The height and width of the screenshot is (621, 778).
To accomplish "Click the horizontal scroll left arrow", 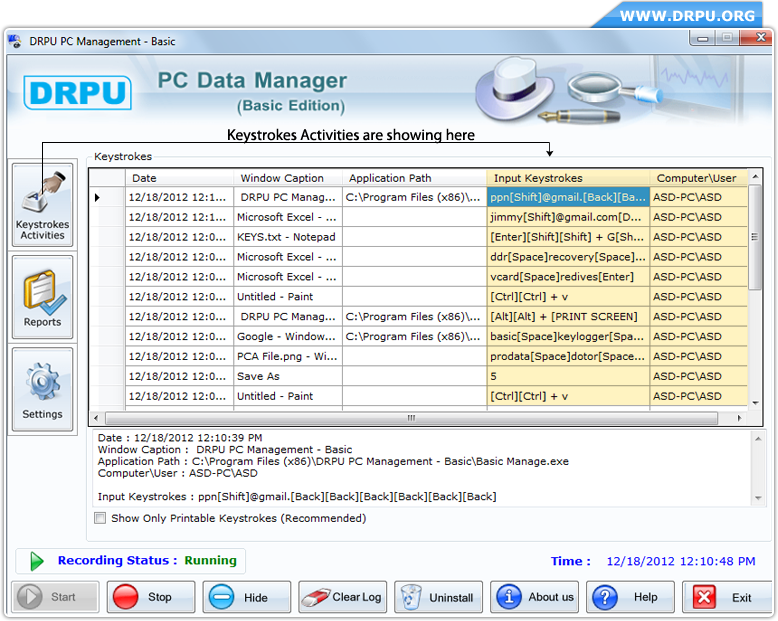I will [96, 418].
